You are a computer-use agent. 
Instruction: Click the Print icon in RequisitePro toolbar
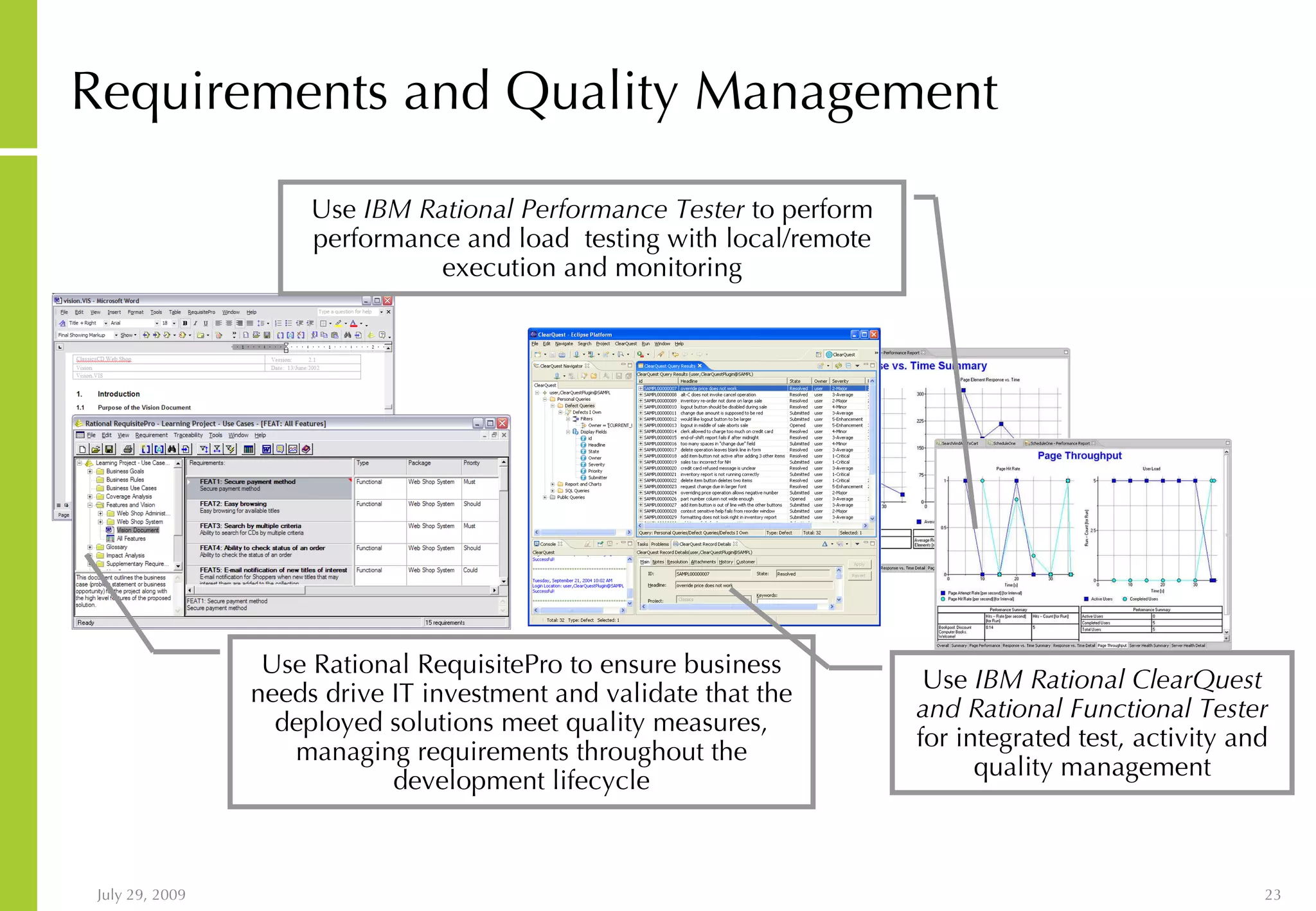127,449
